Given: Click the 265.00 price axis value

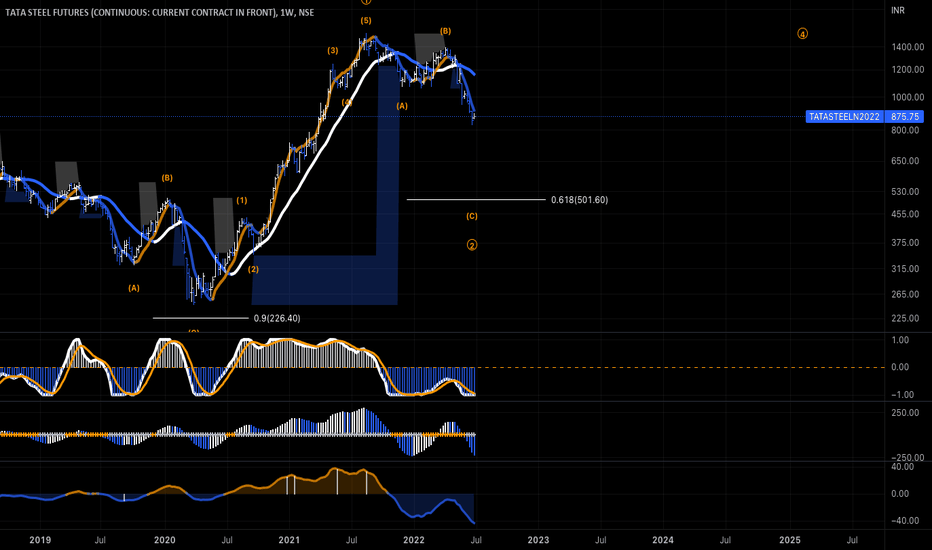Looking at the screenshot, I should pos(905,294).
